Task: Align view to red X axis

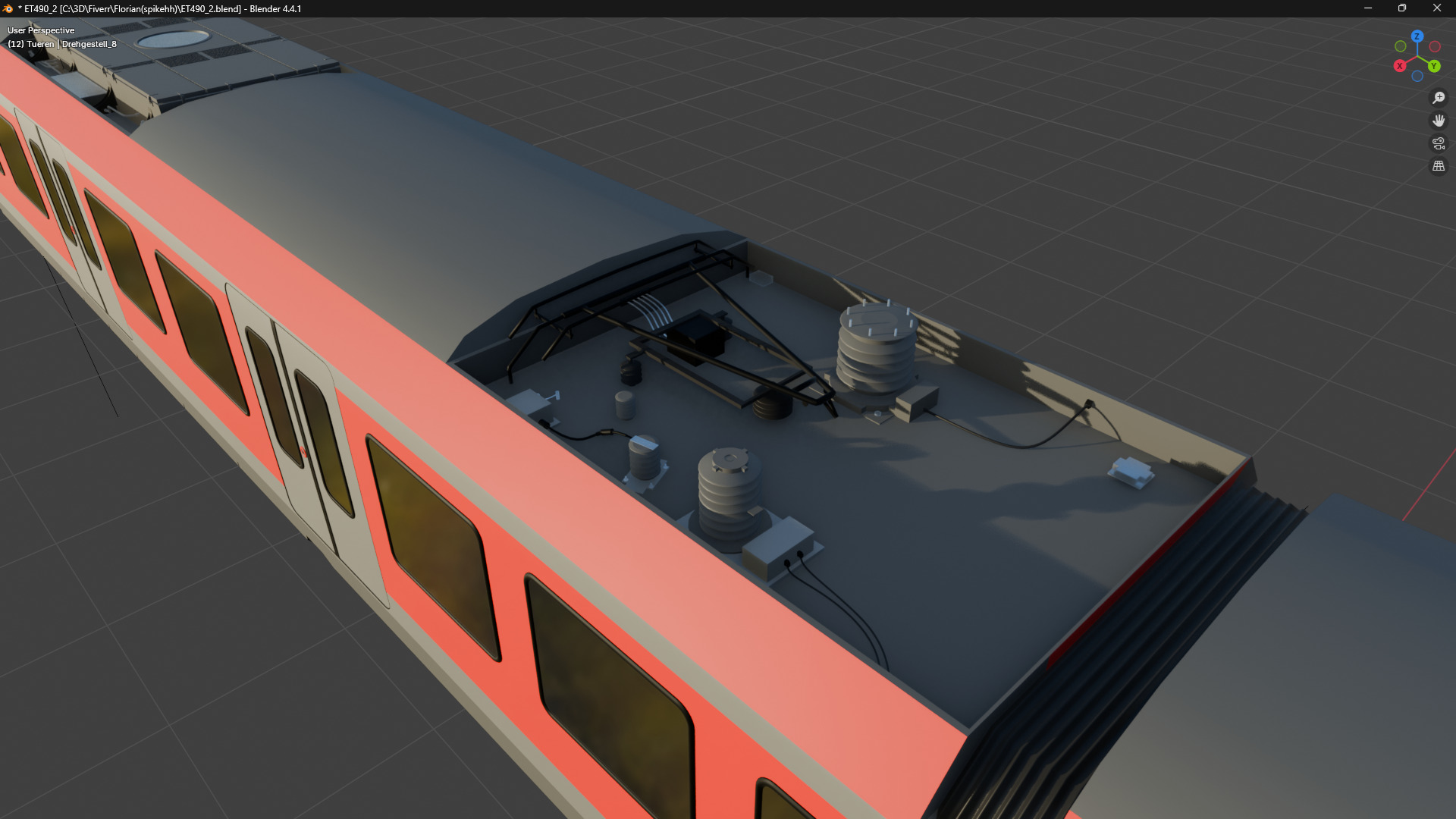Action: 1400,66
